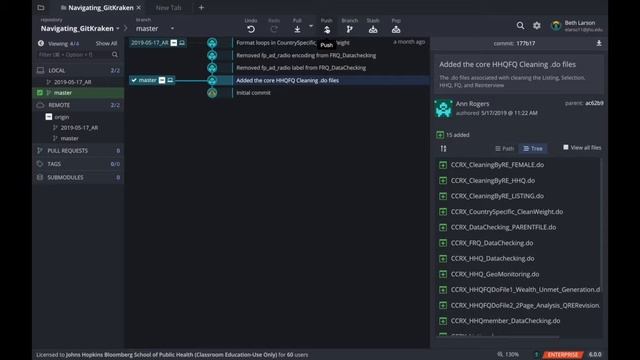Toggle the green master checkout checkbox

click(40, 93)
